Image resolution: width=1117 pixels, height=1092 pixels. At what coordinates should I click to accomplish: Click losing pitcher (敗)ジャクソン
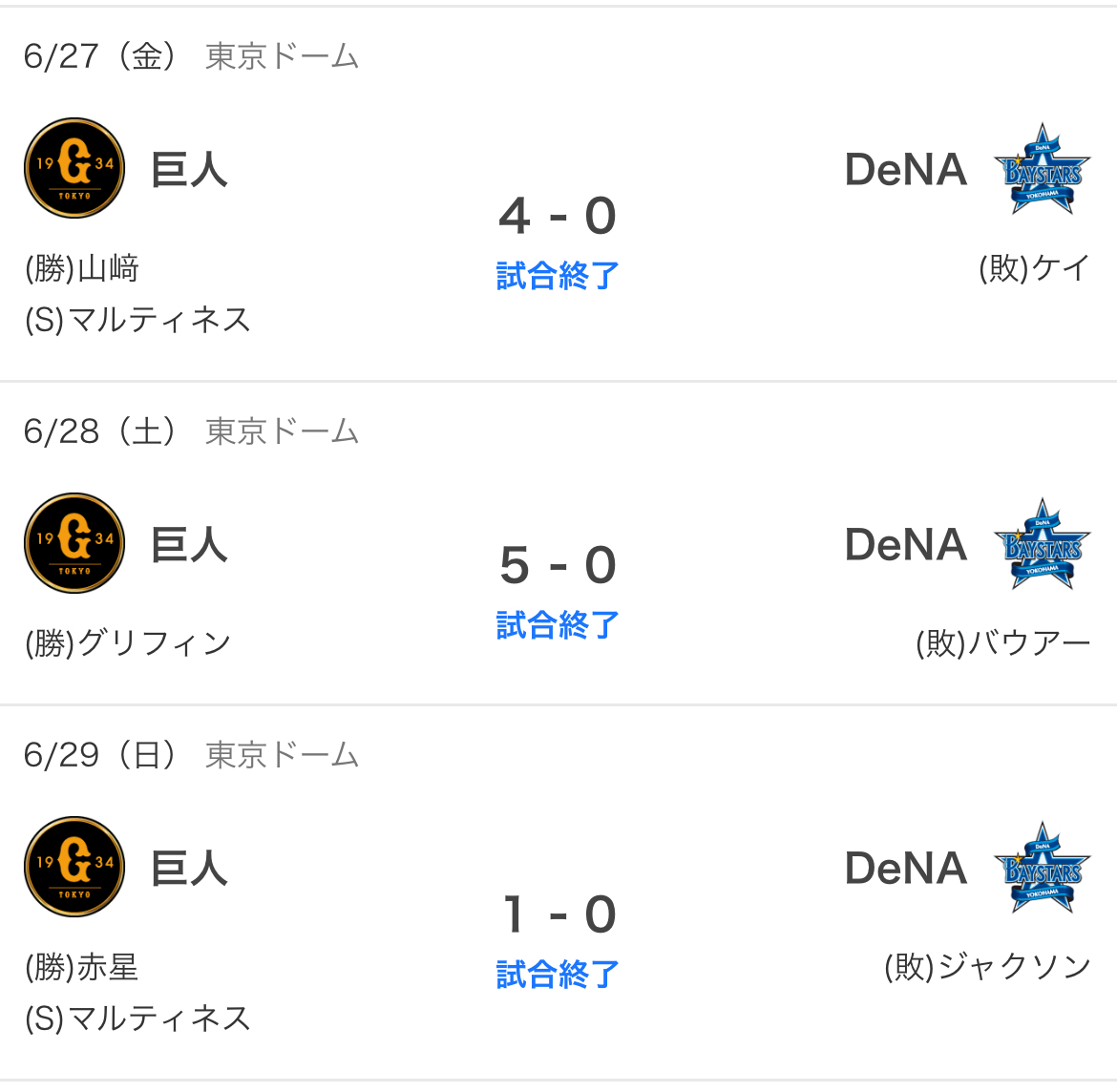click(x=987, y=967)
